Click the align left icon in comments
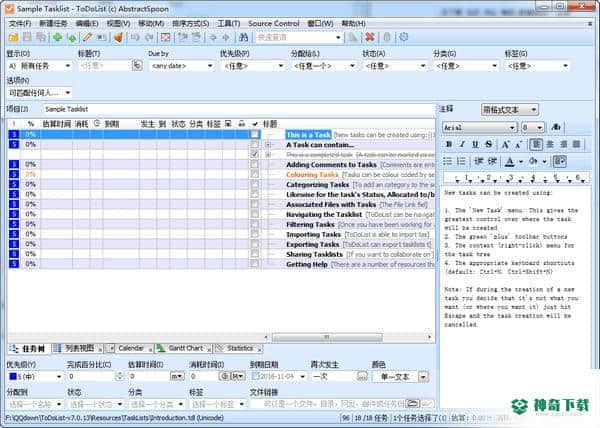Image resolution: width=600 pixels, height=428 pixels. pos(536,144)
